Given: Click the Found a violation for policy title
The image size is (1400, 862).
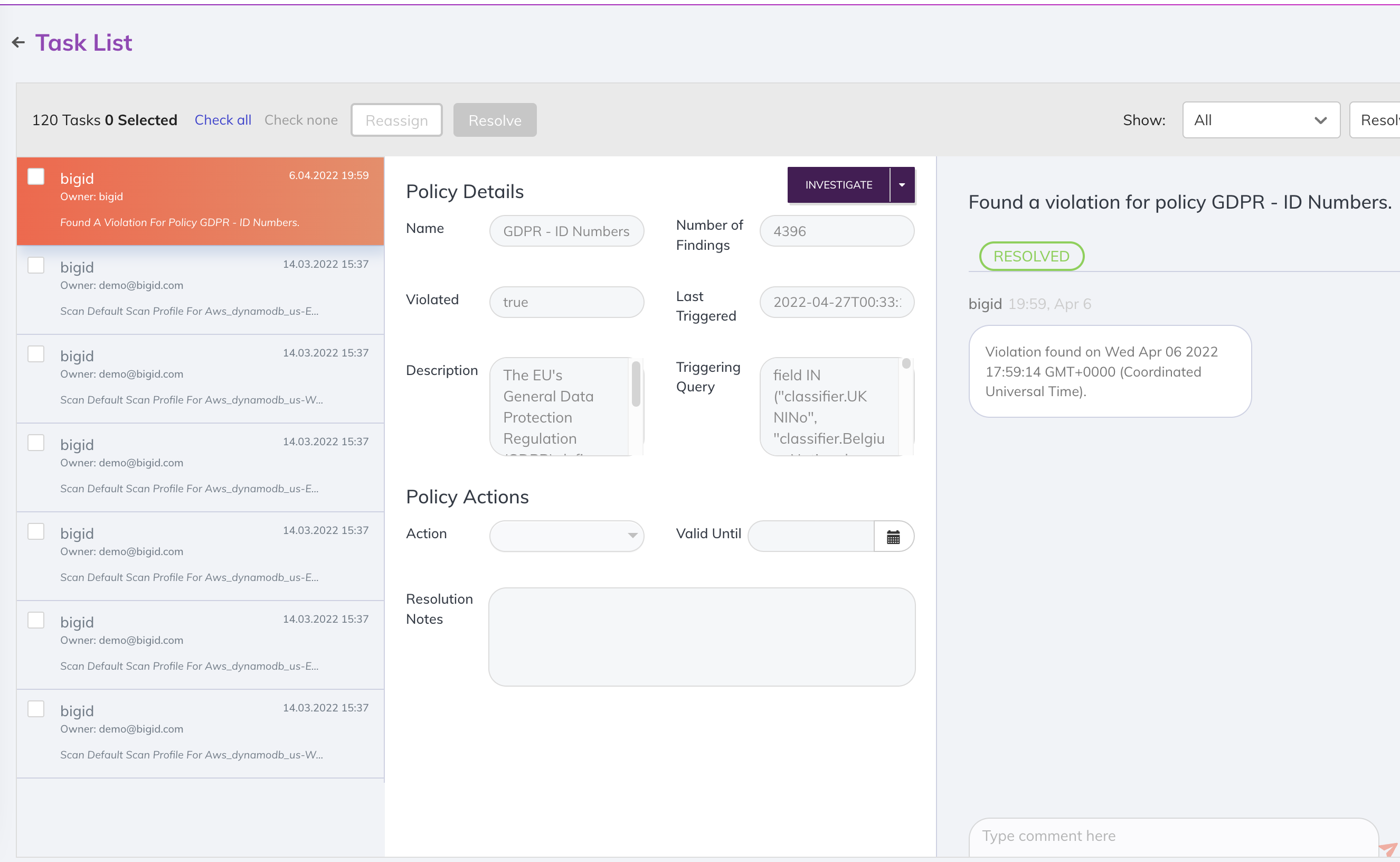Looking at the screenshot, I should click(1179, 202).
